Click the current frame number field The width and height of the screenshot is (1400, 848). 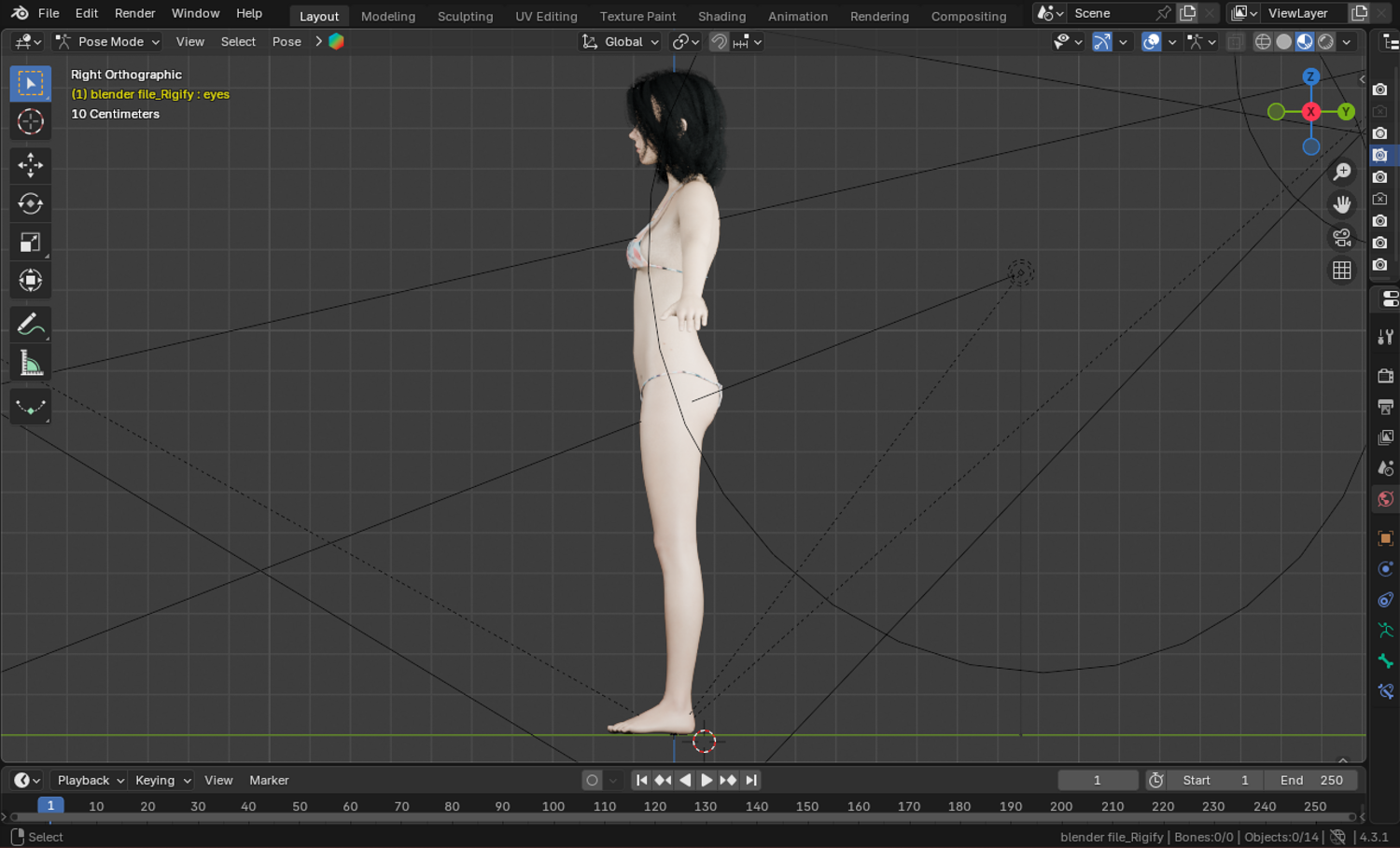point(1098,781)
